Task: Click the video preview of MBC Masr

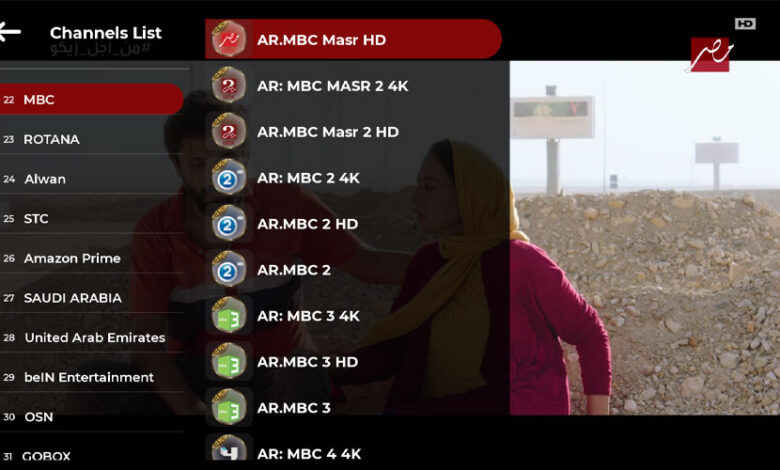Action: click(x=645, y=238)
